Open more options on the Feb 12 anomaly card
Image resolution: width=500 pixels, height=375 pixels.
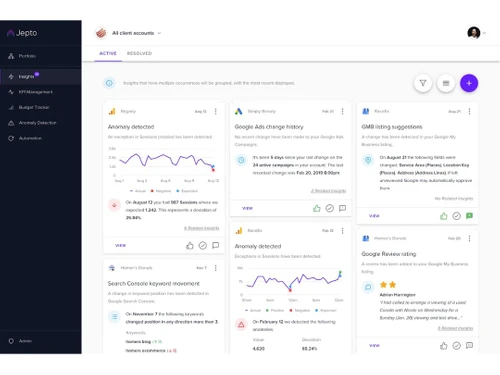click(x=343, y=231)
